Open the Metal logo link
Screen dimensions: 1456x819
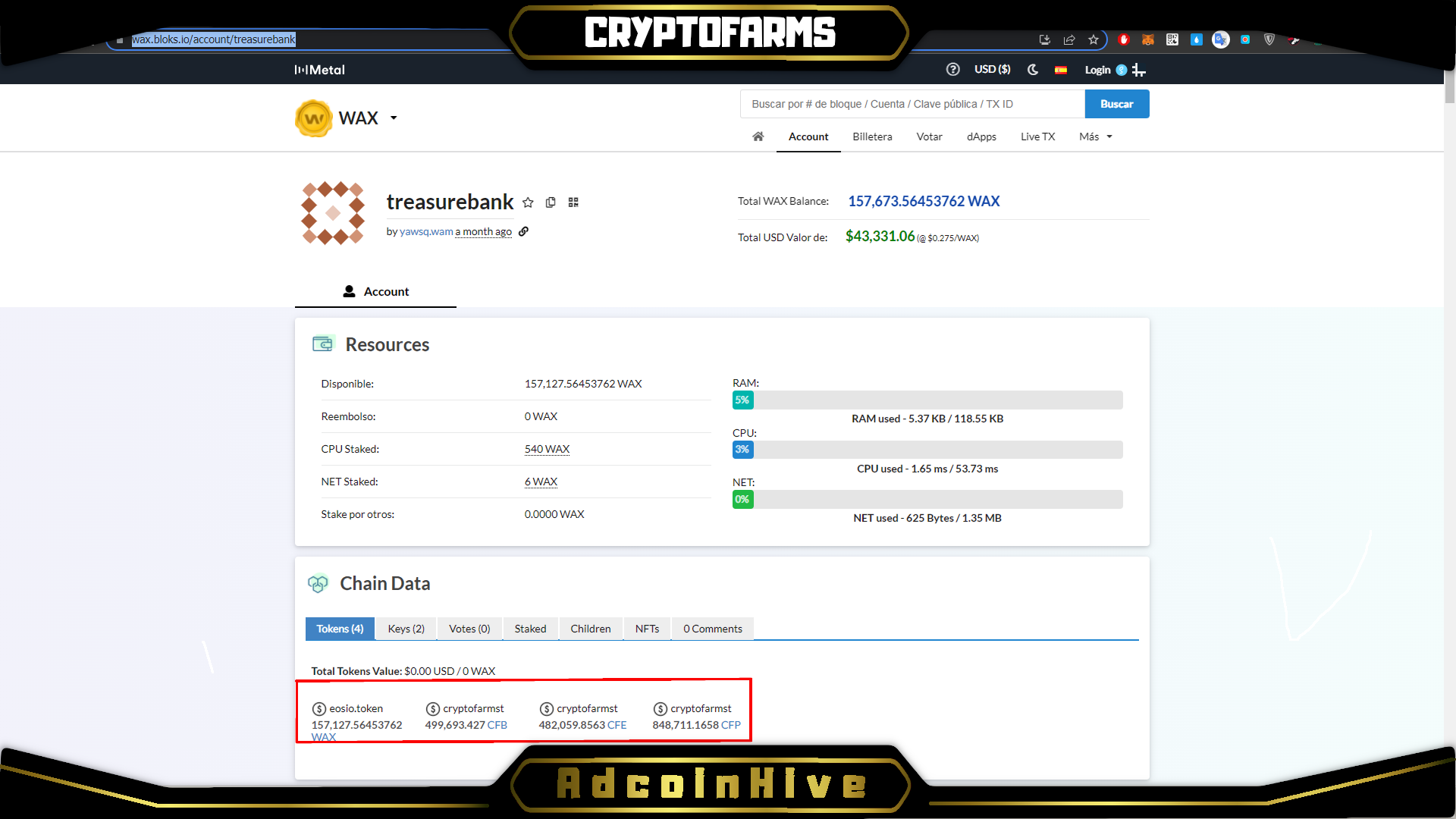[x=320, y=70]
